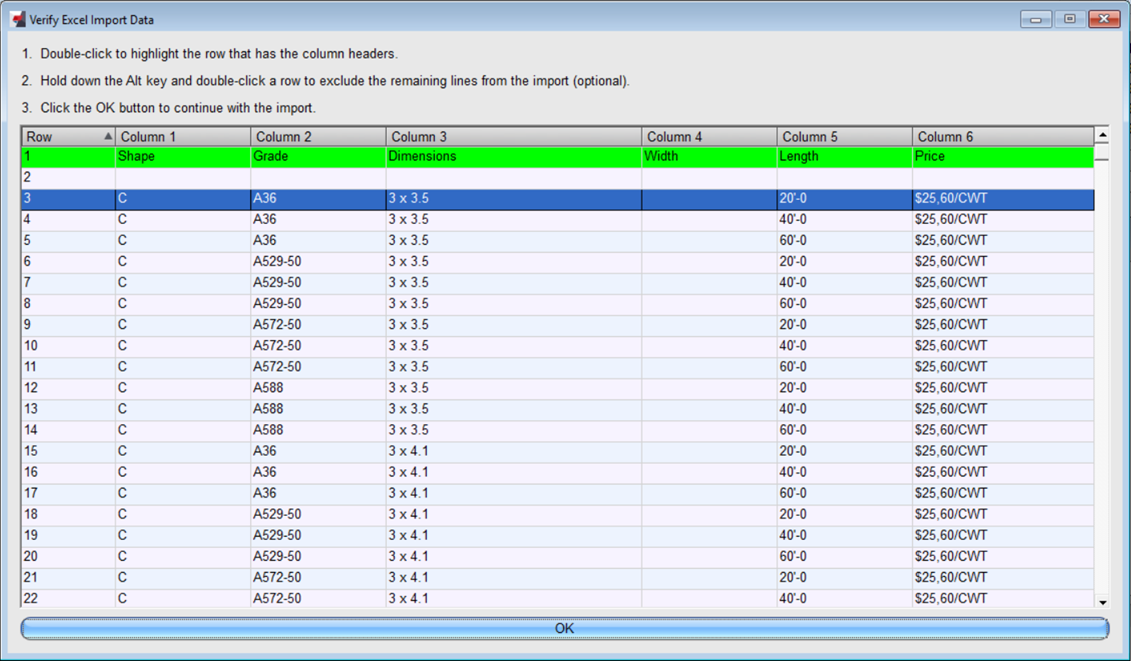Click the scrollbar down arrow
Image resolution: width=1131 pixels, height=661 pixels.
pyautogui.click(x=1103, y=602)
